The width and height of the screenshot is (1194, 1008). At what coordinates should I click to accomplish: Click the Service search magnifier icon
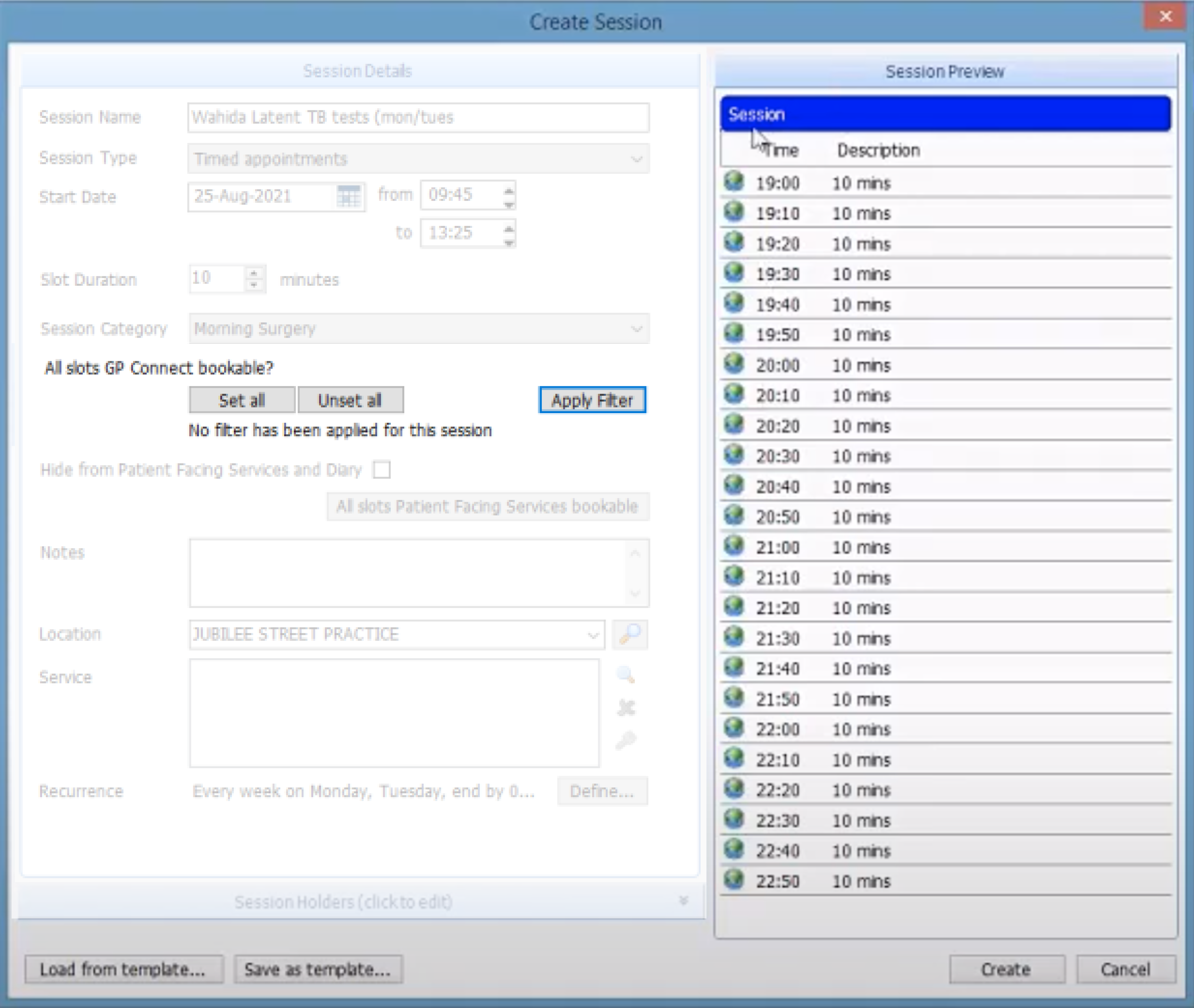pyautogui.click(x=626, y=675)
